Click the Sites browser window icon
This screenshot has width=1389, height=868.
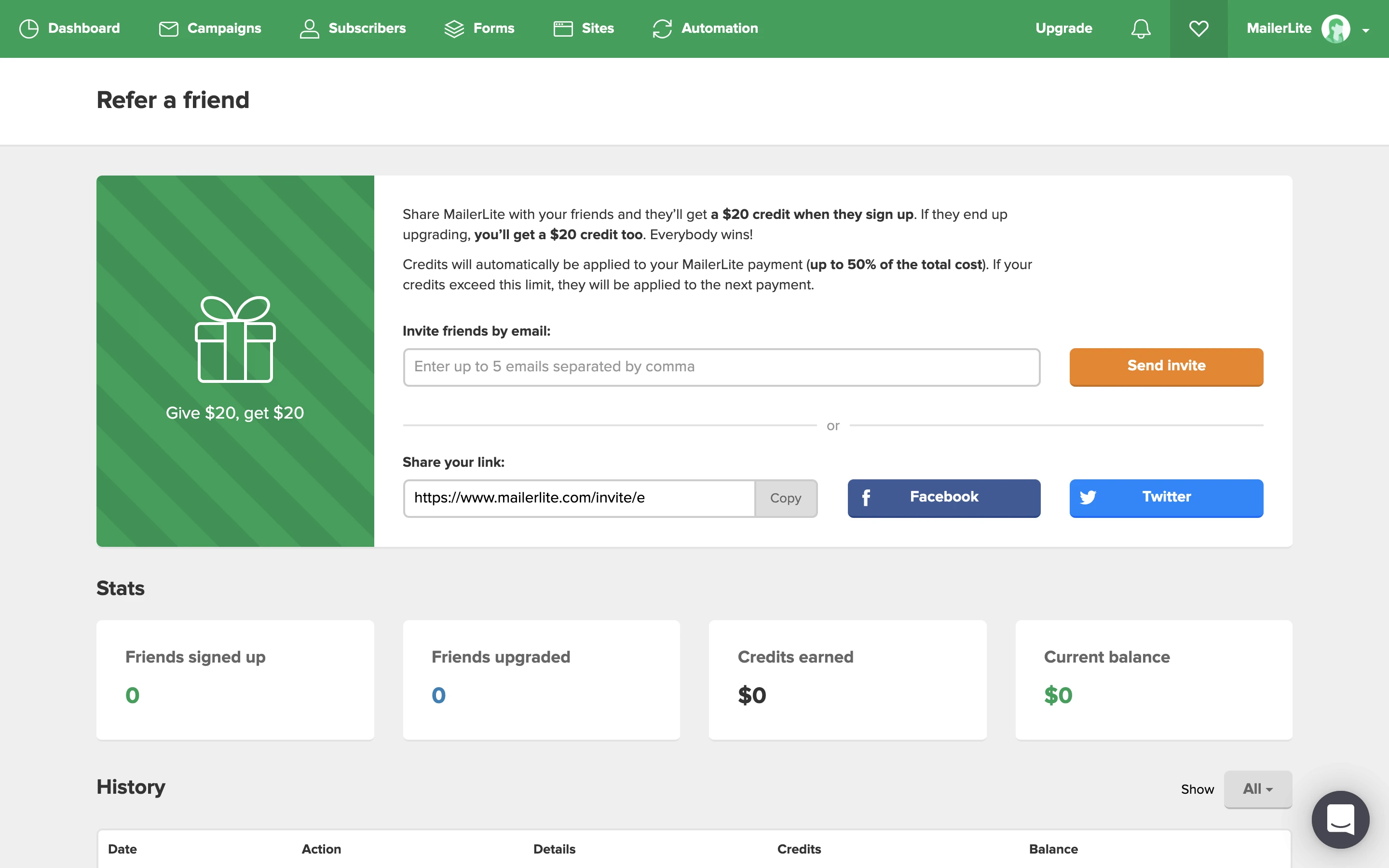[x=563, y=29]
